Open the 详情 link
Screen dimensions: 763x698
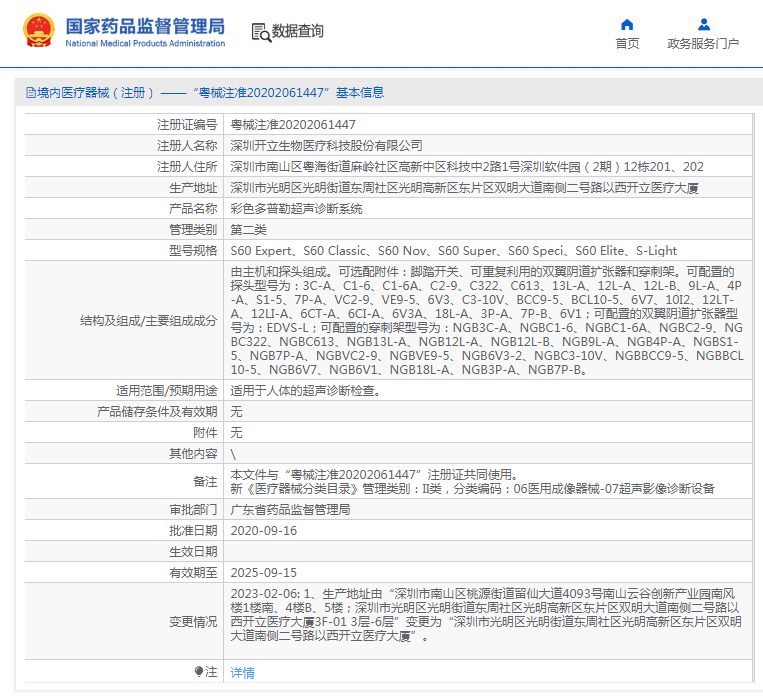tap(242, 673)
